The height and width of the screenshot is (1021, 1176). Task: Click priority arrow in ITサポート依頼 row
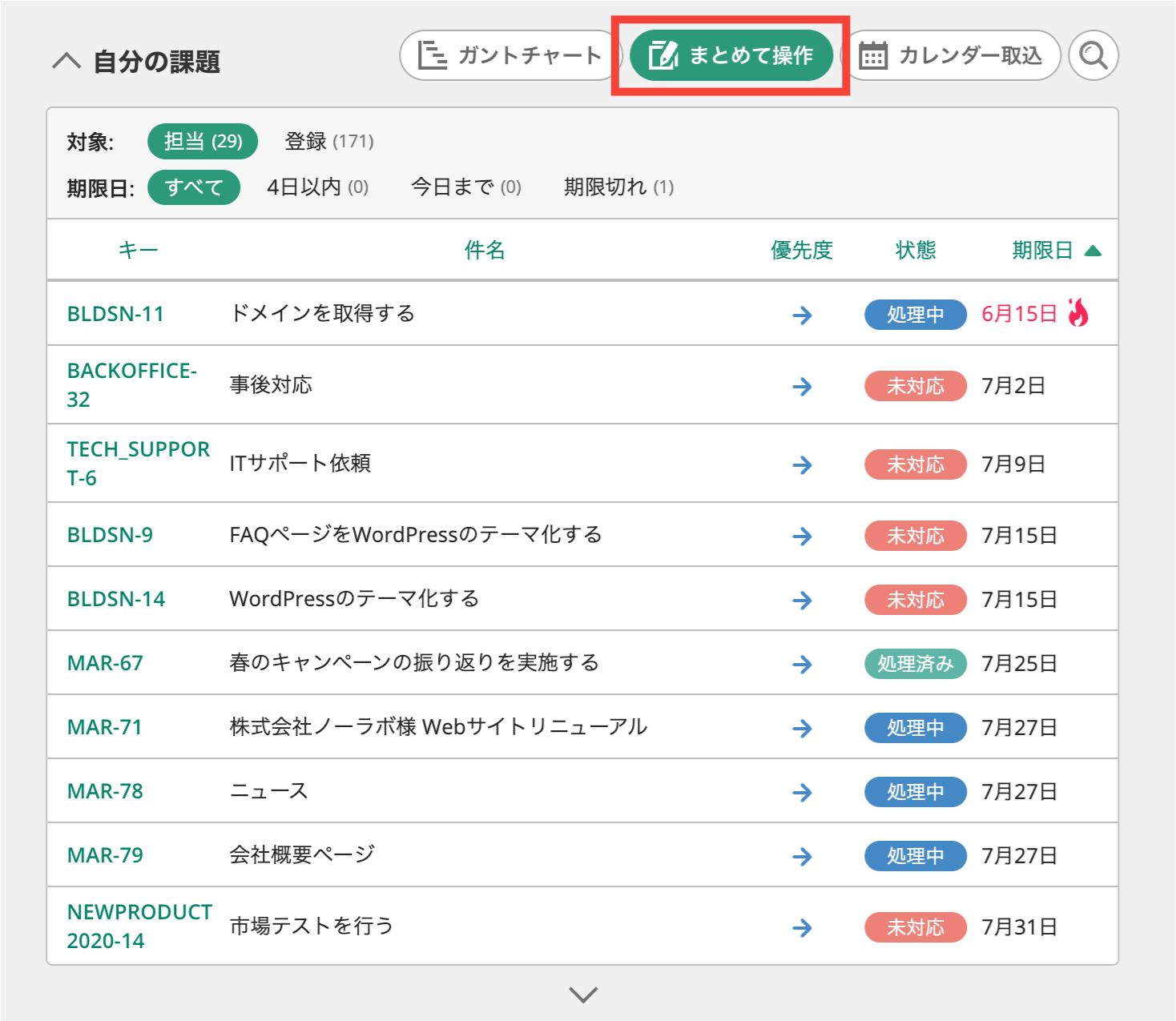802,465
